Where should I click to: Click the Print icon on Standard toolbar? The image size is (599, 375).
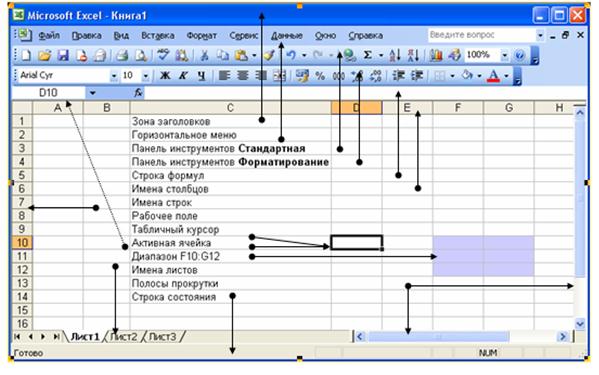pyautogui.click(x=122, y=56)
